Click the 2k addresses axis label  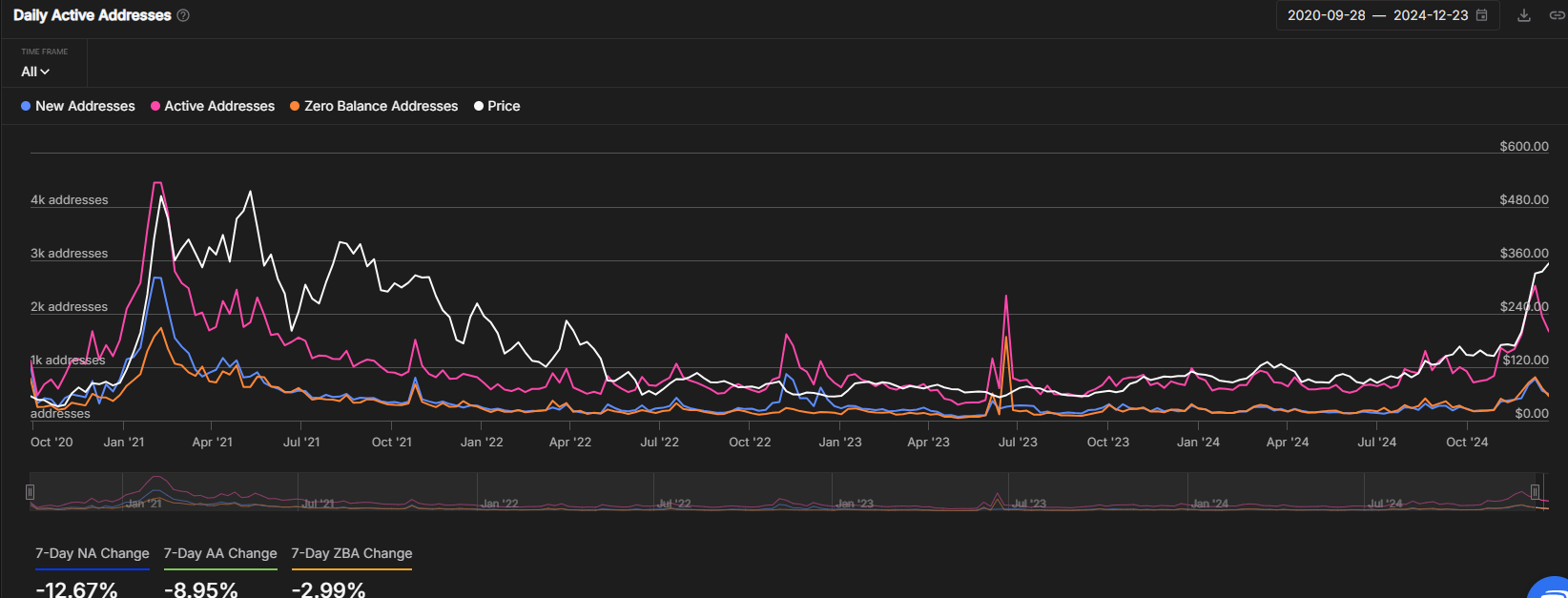pyautogui.click(x=70, y=306)
